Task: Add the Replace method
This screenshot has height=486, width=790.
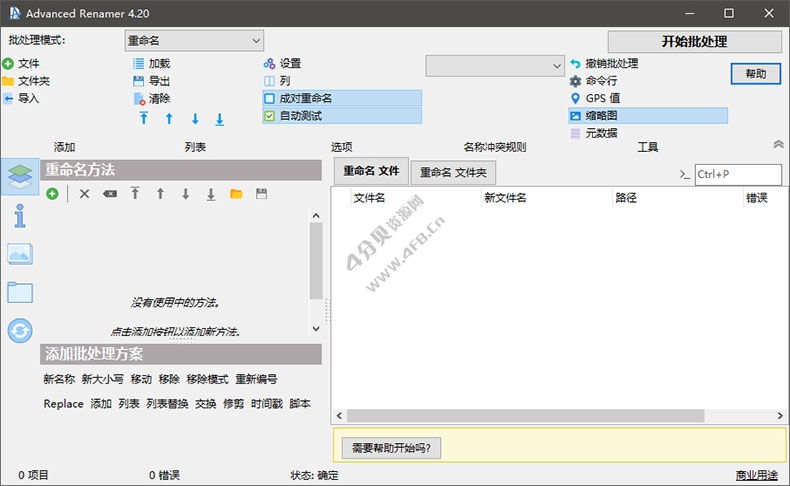Action: coord(63,404)
